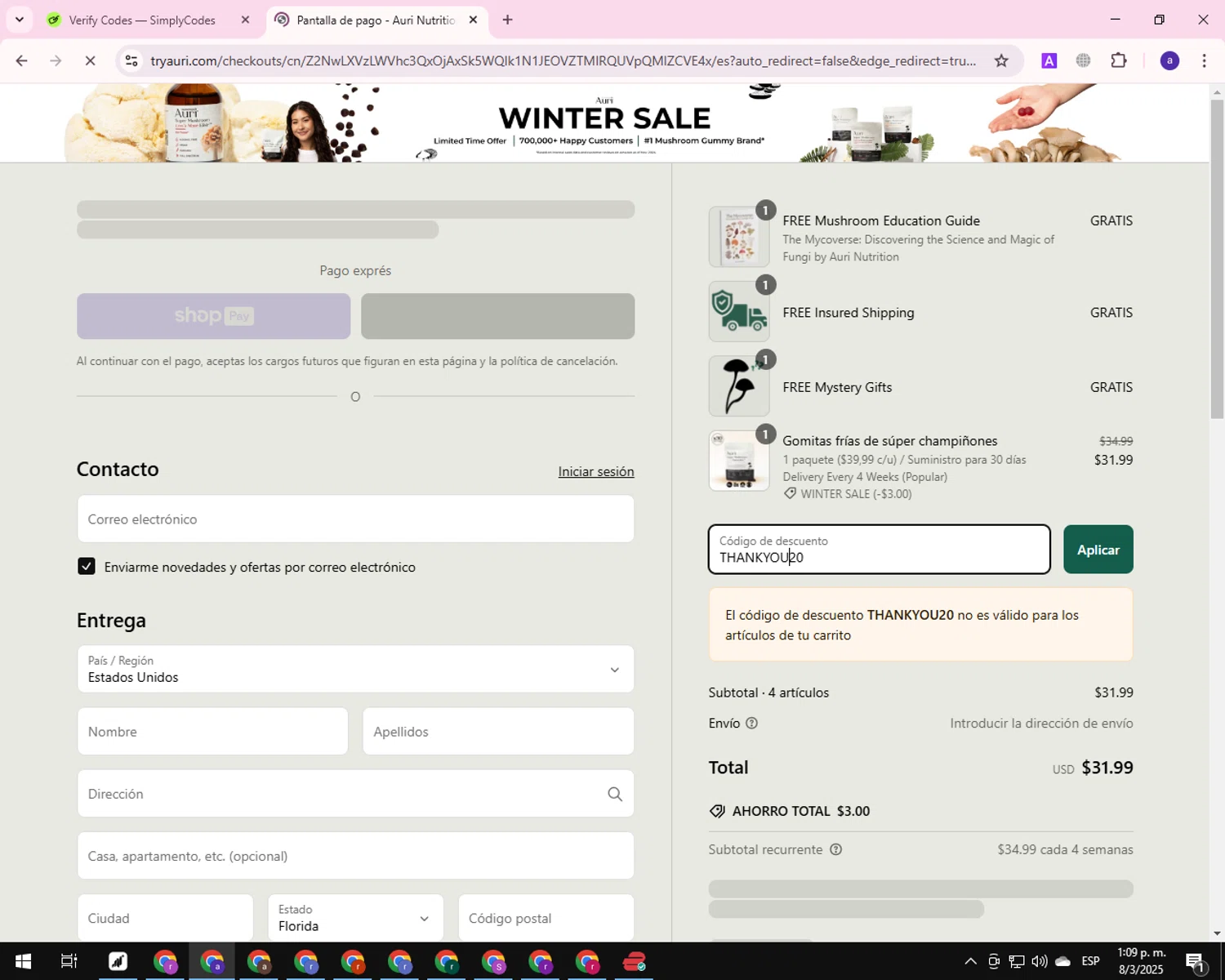View site information icon in address bar
The height and width of the screenshot is (980, 1225).
pos(131,60)
